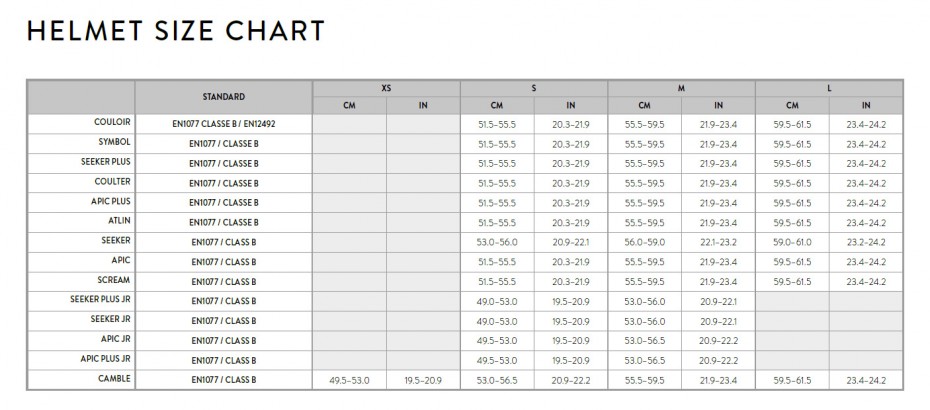This screenshot has height=410, width=930.
Task: Select the SEEKER PLUS JR row label
Action: tap(100, 300)
